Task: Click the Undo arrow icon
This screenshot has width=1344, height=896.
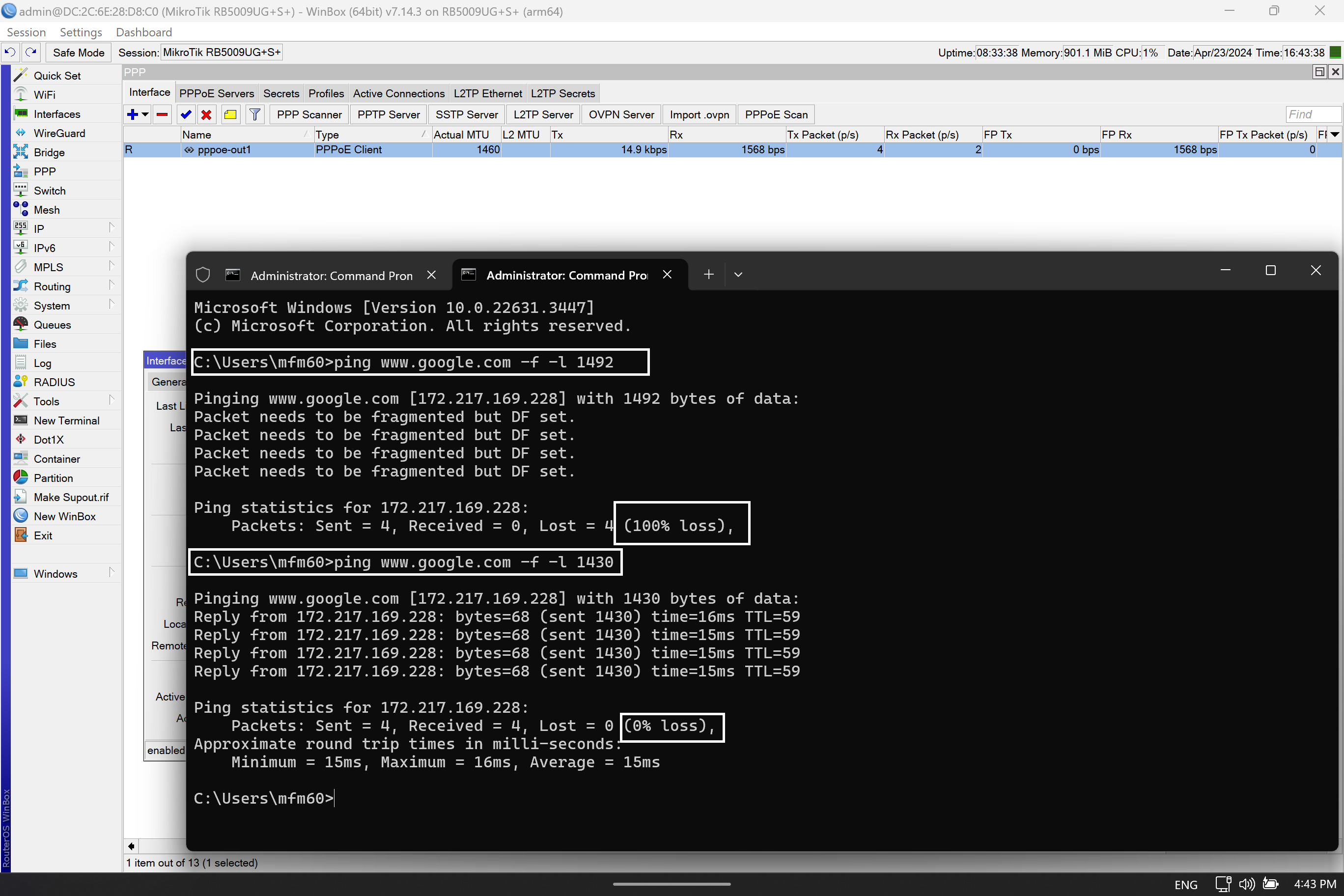Action: tap(10, 52)
